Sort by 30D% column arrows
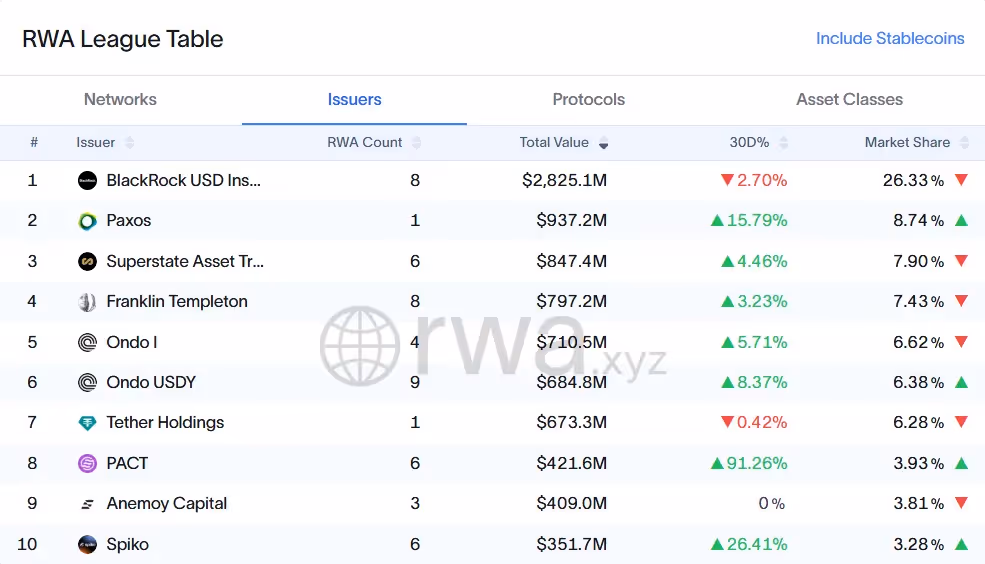The image size is (985, 564). tap(783, 143)
